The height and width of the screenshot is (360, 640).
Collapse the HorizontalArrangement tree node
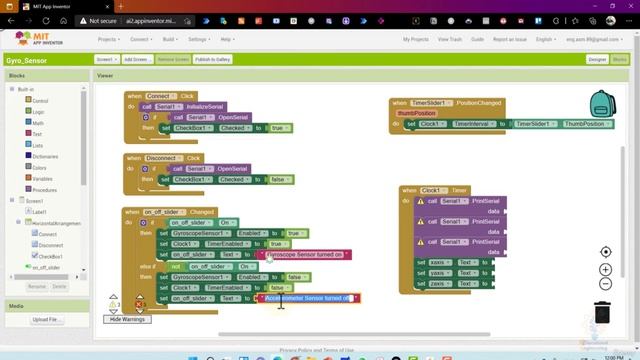click(x=18, y=222)
